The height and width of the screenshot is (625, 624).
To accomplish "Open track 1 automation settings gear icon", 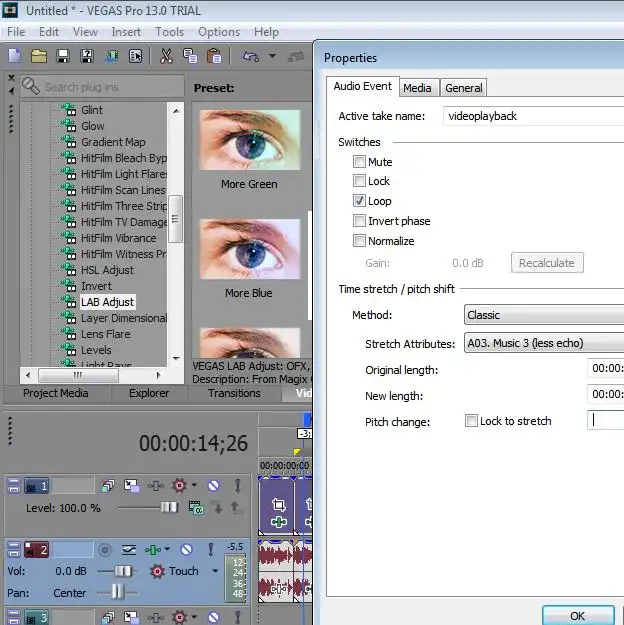I will [x=179, y=485].
